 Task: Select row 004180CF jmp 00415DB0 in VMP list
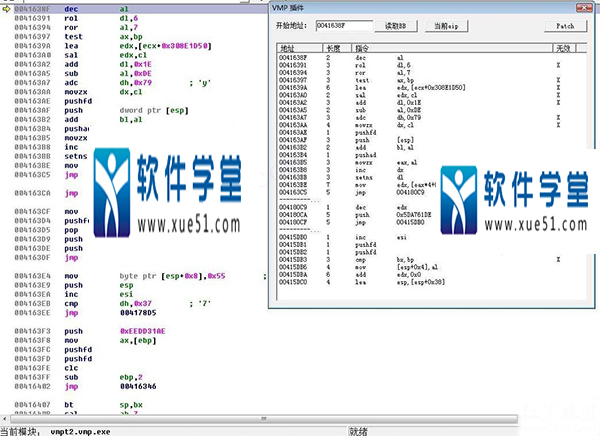(x=359, y=222)
